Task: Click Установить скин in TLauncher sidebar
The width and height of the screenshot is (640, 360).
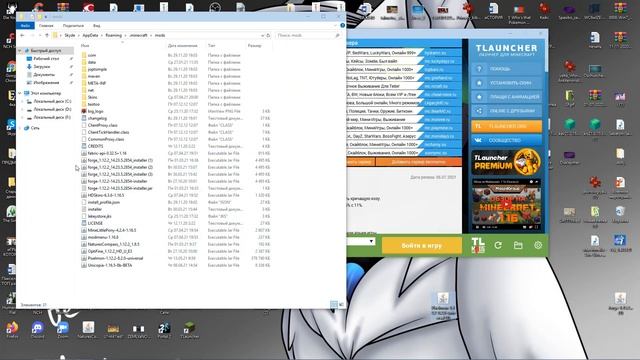Action: click(506, 83)
